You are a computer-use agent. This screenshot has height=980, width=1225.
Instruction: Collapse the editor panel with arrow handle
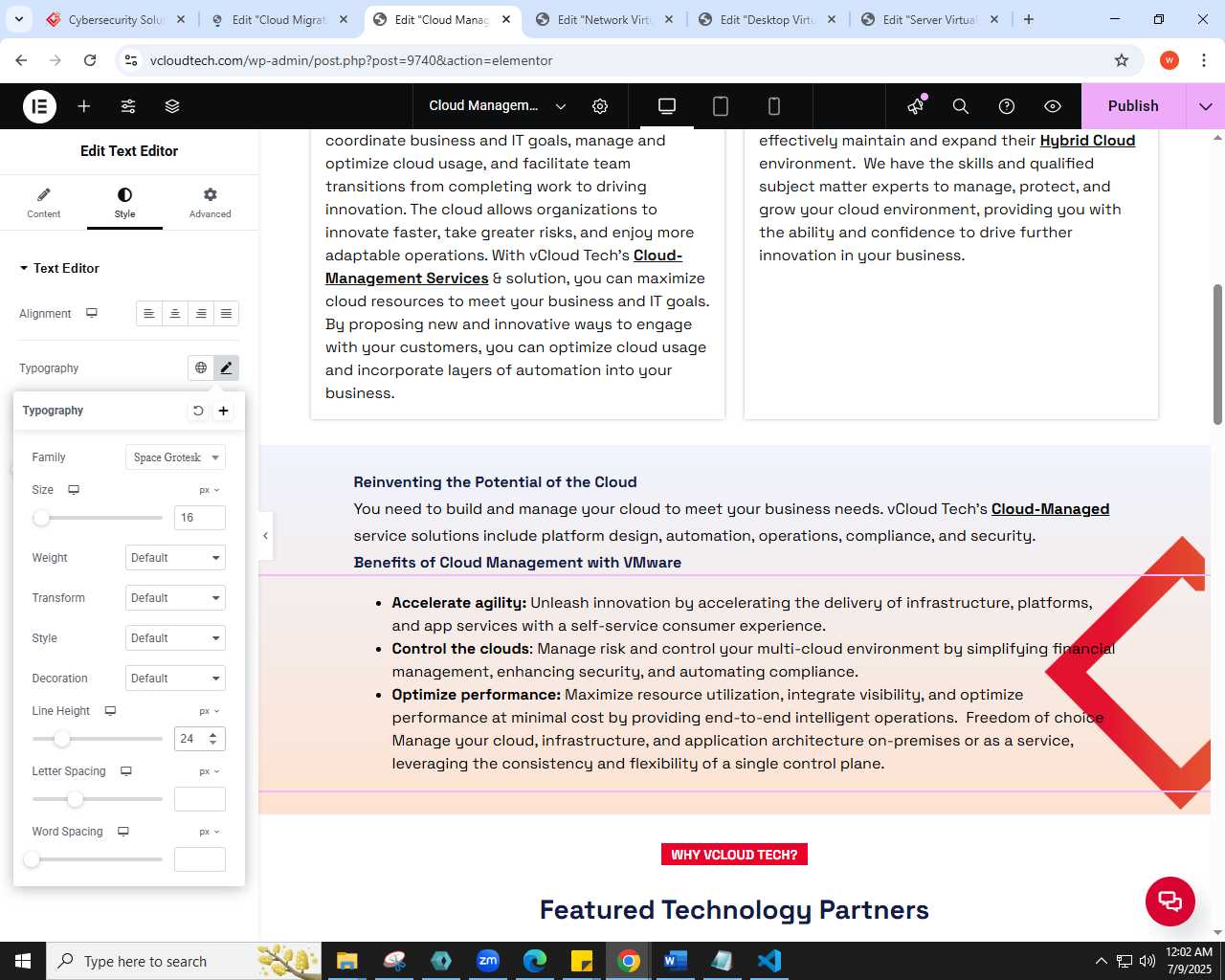point(266,536)
